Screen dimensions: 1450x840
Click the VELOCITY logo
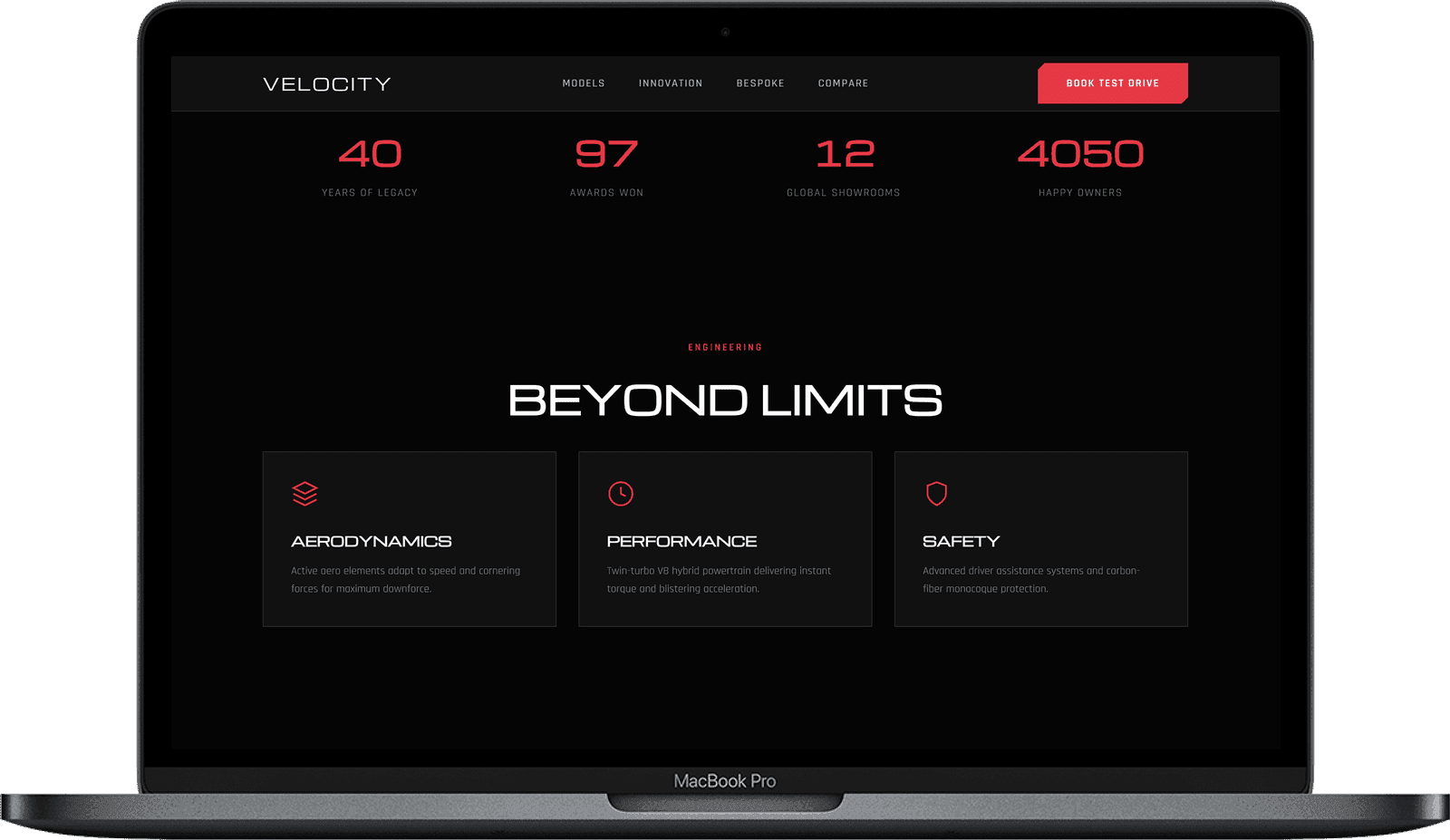[327, 83]
